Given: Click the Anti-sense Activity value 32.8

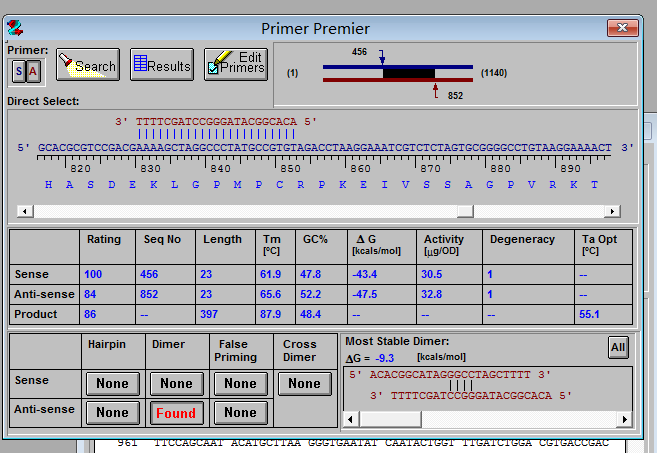Looking at the screenshot, I should pyautogui.click(x=432, y=294).
